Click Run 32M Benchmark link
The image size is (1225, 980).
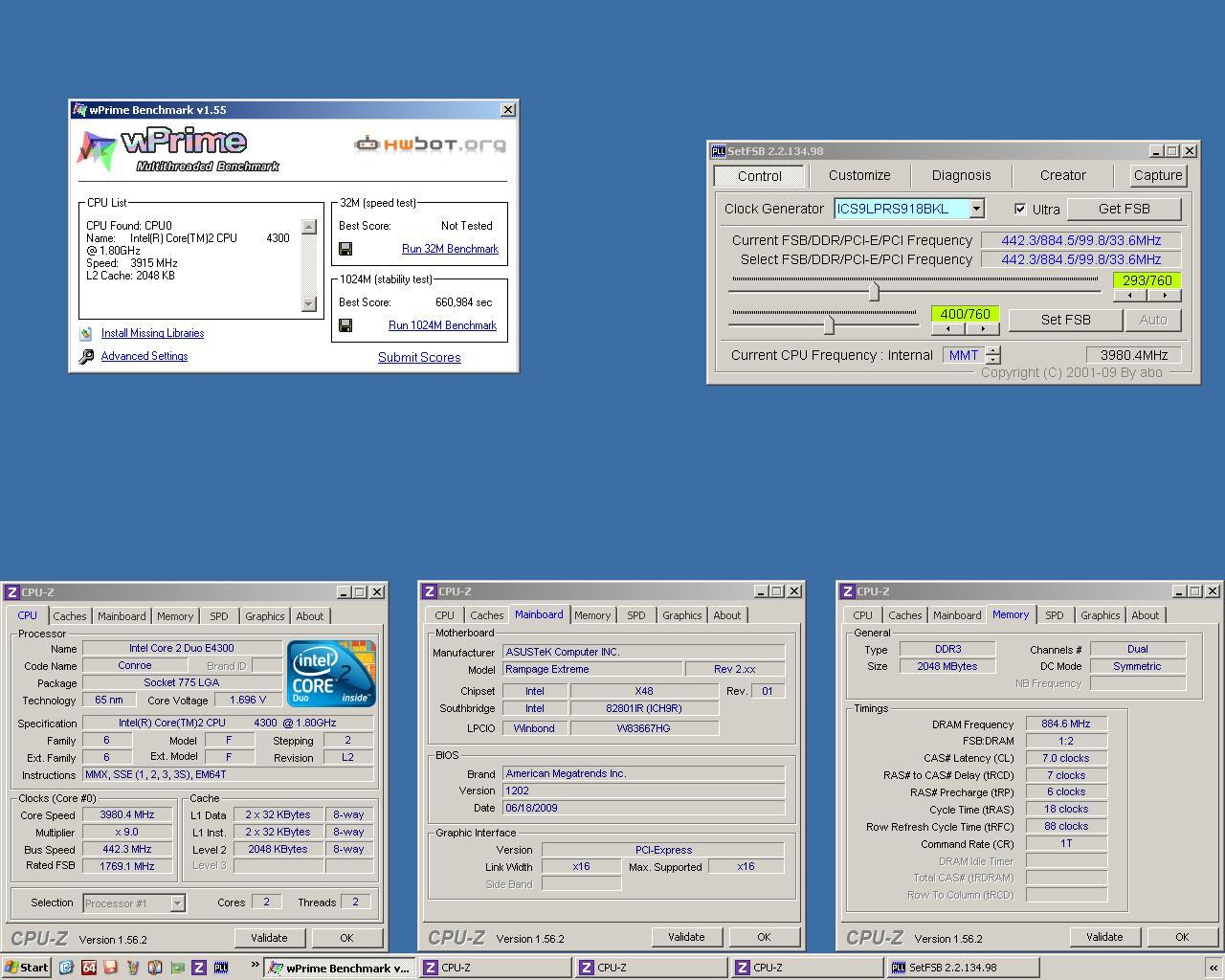coord(450,249)
